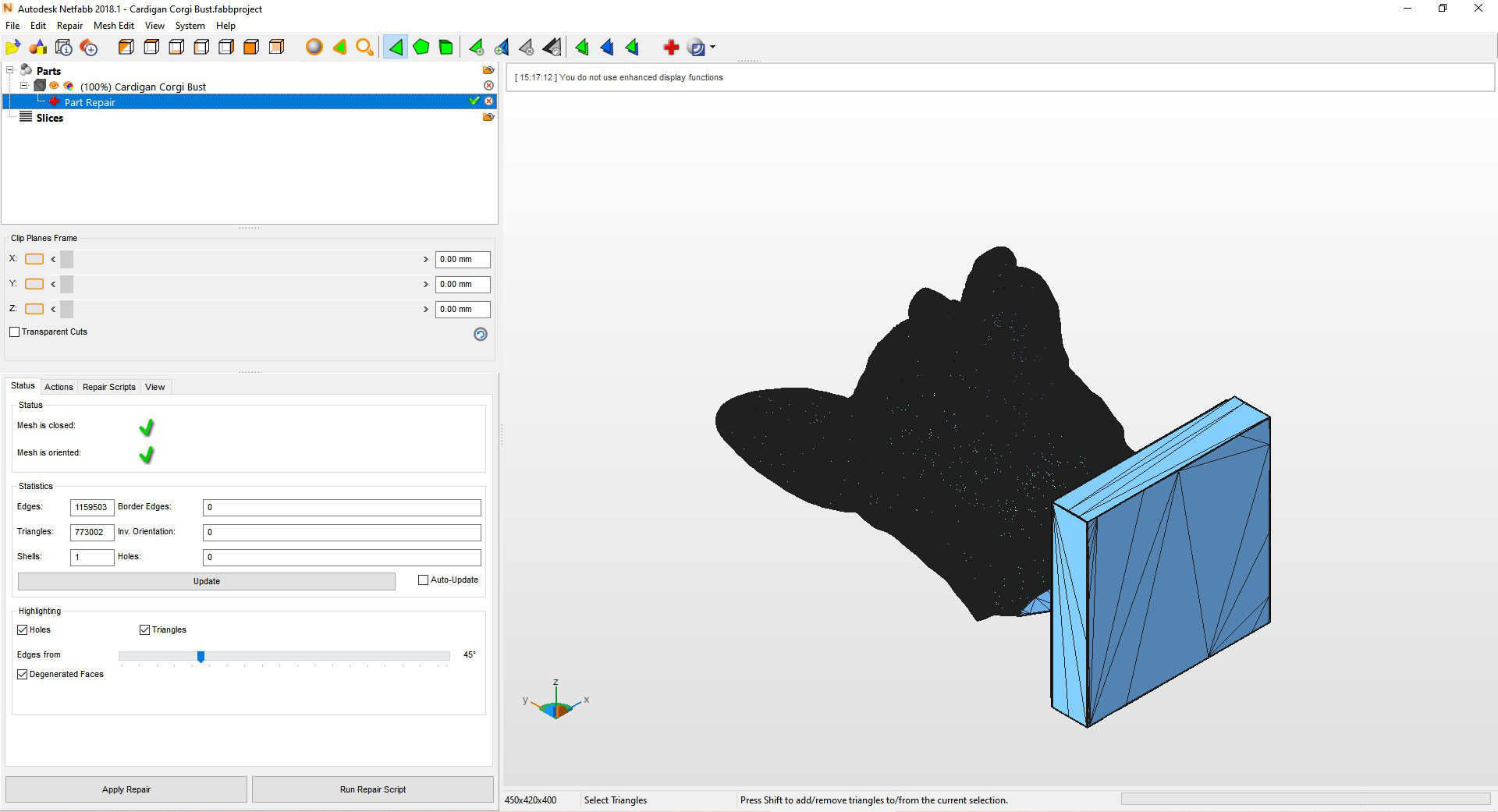This screenshot has height=812, width=1498.
Task: Click the open folder icon in Parts row
Action: (488, 70)
